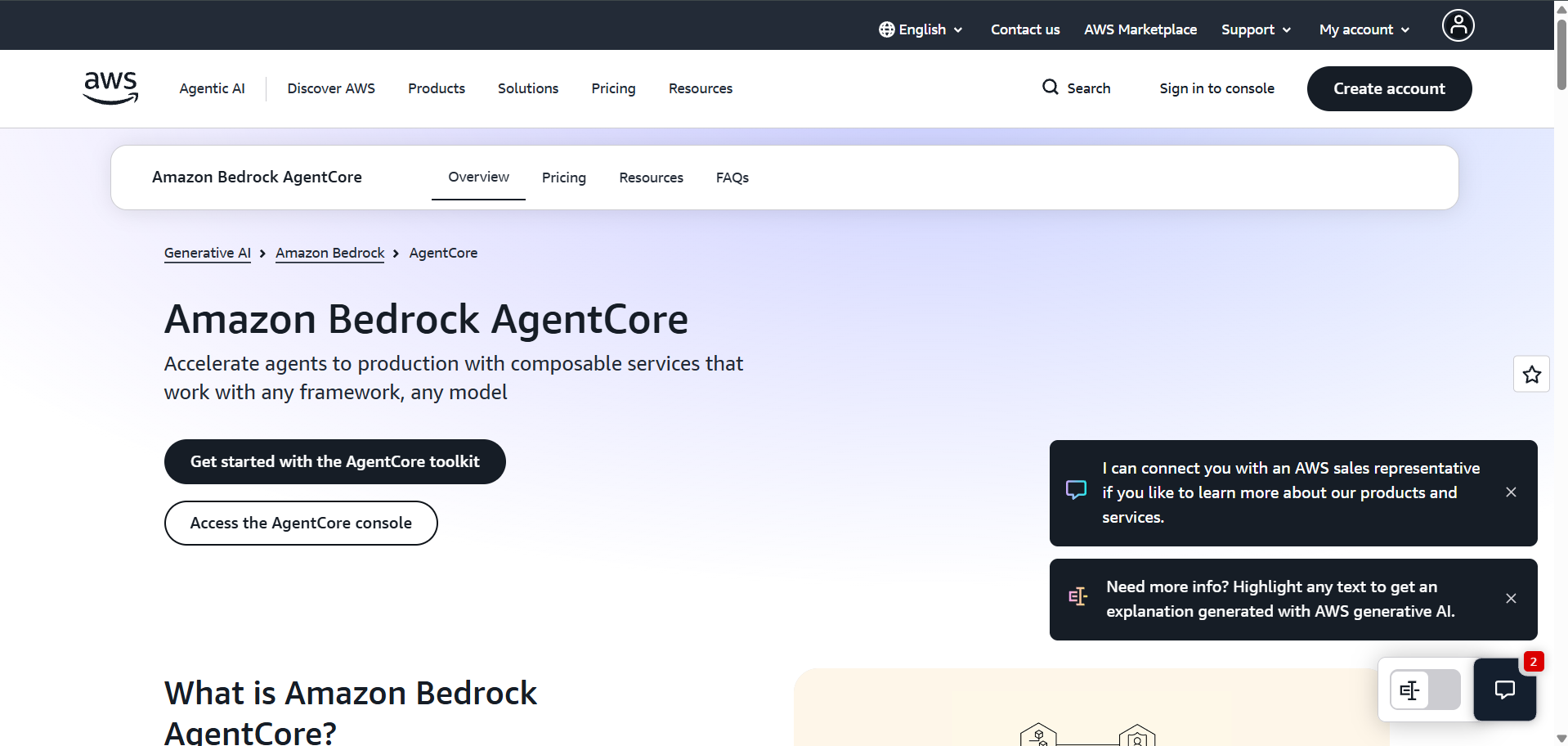The width and height of the screenshot is (1568, 746).
Task: Dismiss the highlight text explanation notification
Action: tap(1511, 599)
